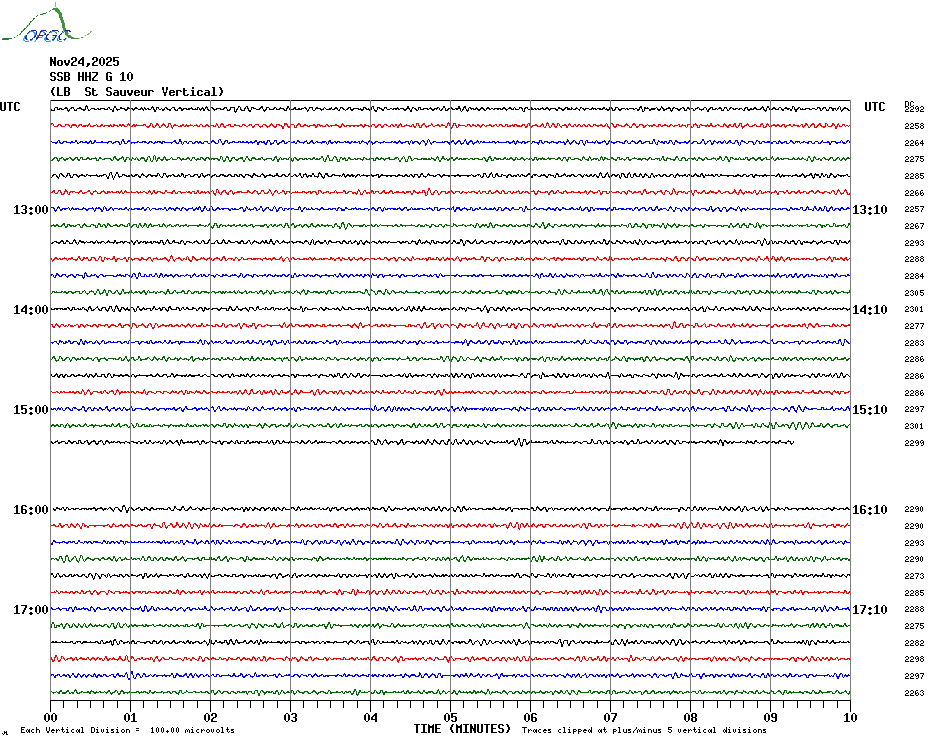Click the Nov24,2025 date label
The height and width of the screenshot is (744, 930).
(x=84, y=61)
